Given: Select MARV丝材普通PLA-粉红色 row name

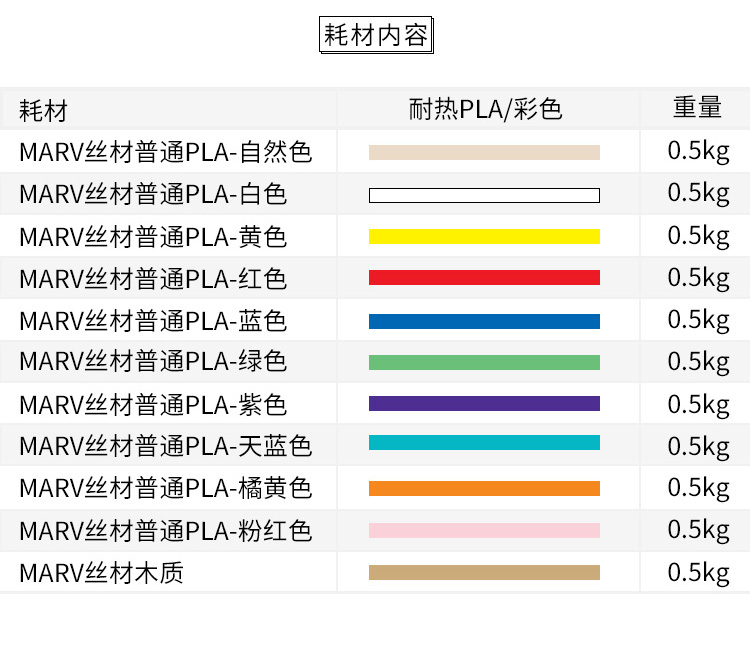Looking at the screenshot, I should pyautogui.click(x=165, y=531).
